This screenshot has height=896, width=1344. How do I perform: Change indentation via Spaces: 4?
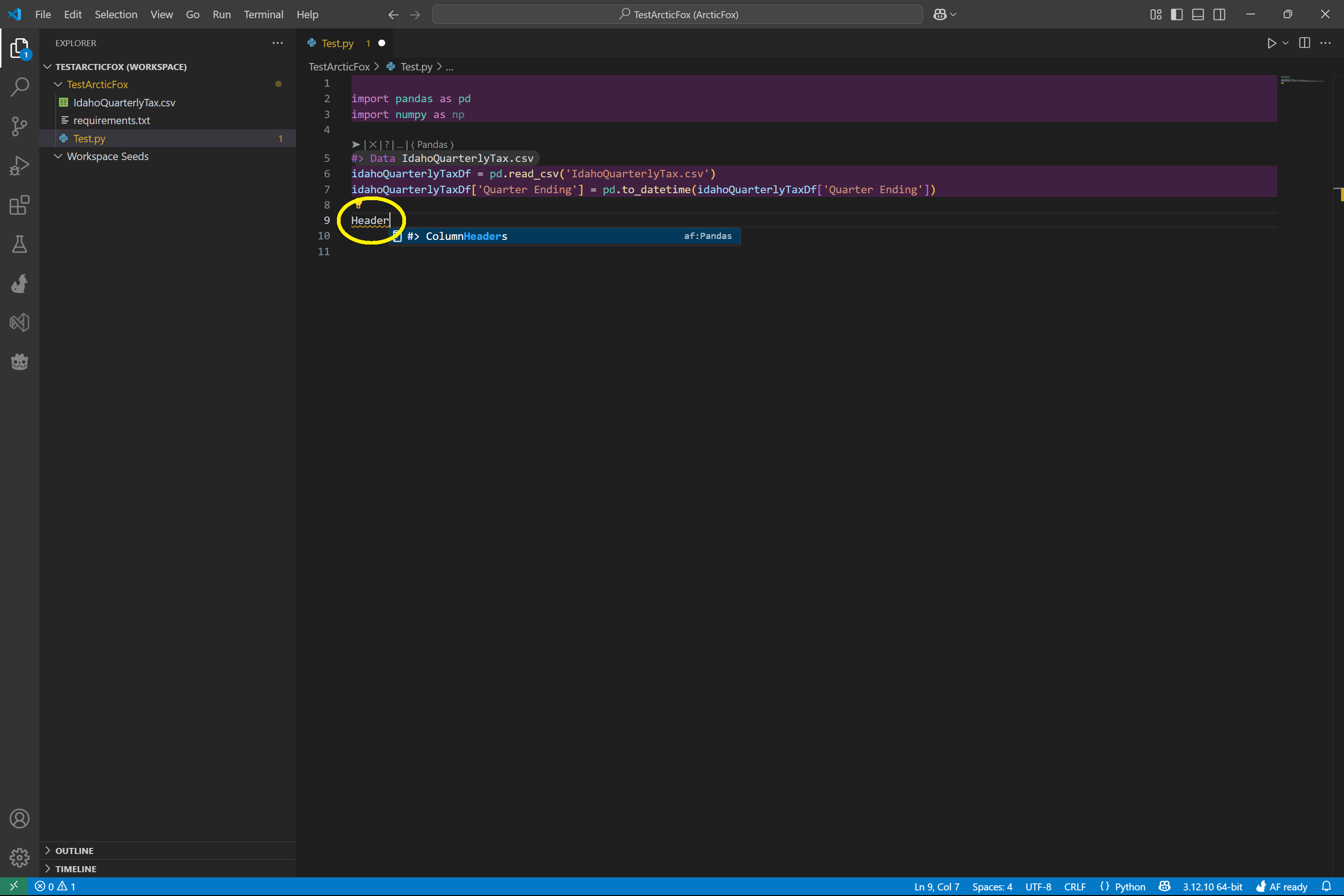click(x=992, y=886)
